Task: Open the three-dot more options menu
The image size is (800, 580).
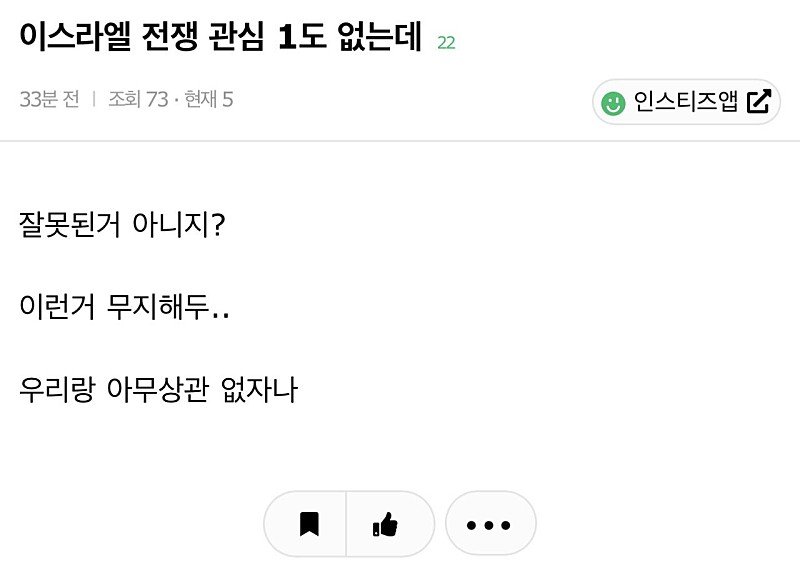Action: (489, 524)
